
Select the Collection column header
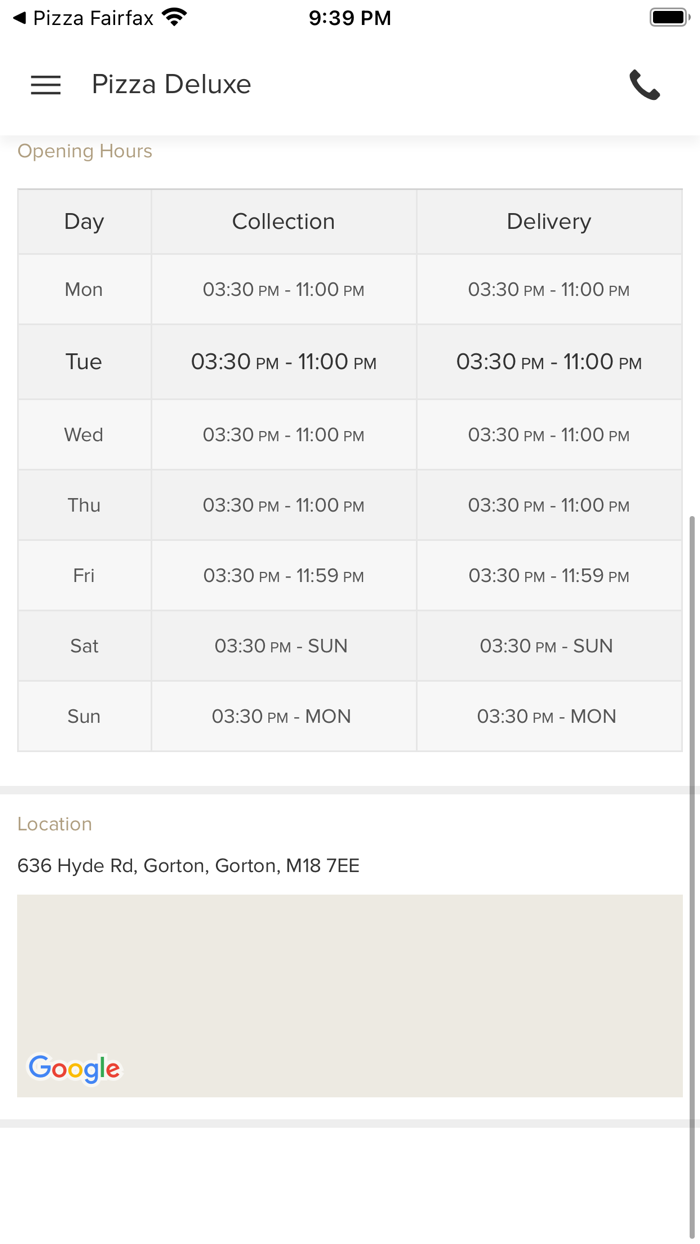tap(283, 222)
